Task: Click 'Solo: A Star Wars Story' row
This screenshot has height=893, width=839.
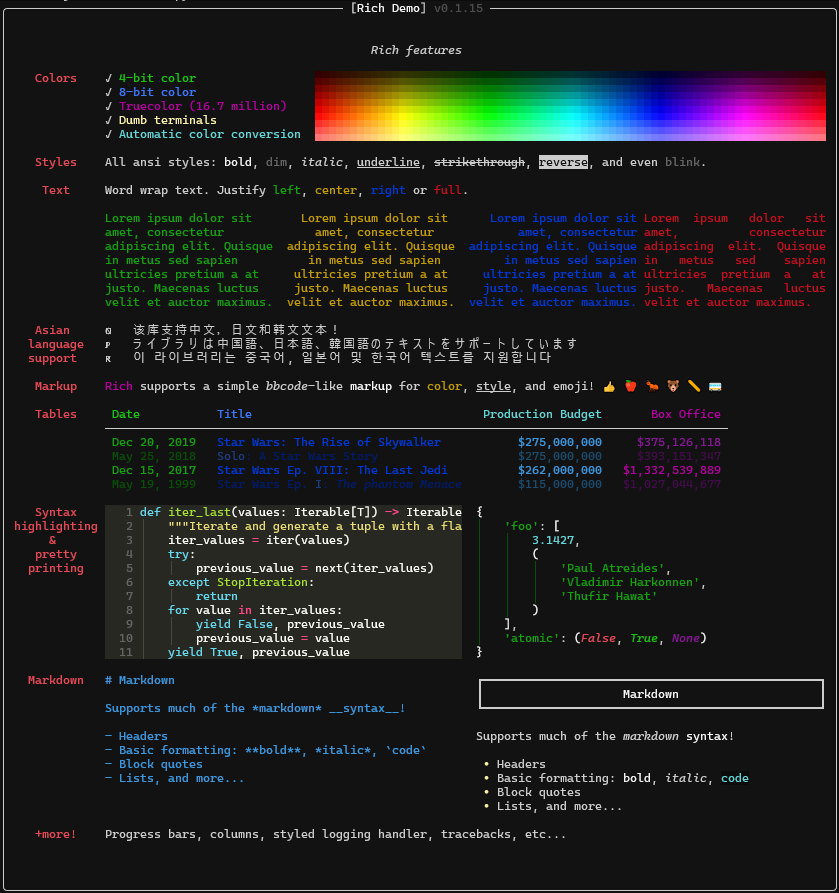Action: (297, 456)
